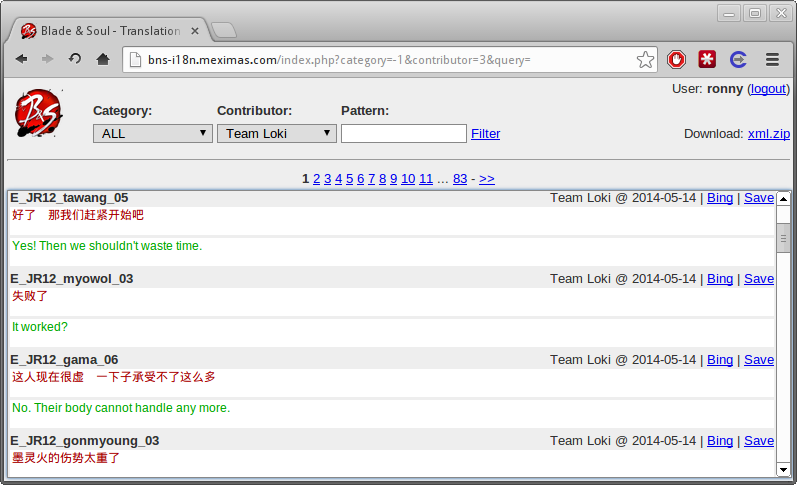Edit the translation 'It worked?'
This screenshot has width=797, height=485.
pos(391,332)
